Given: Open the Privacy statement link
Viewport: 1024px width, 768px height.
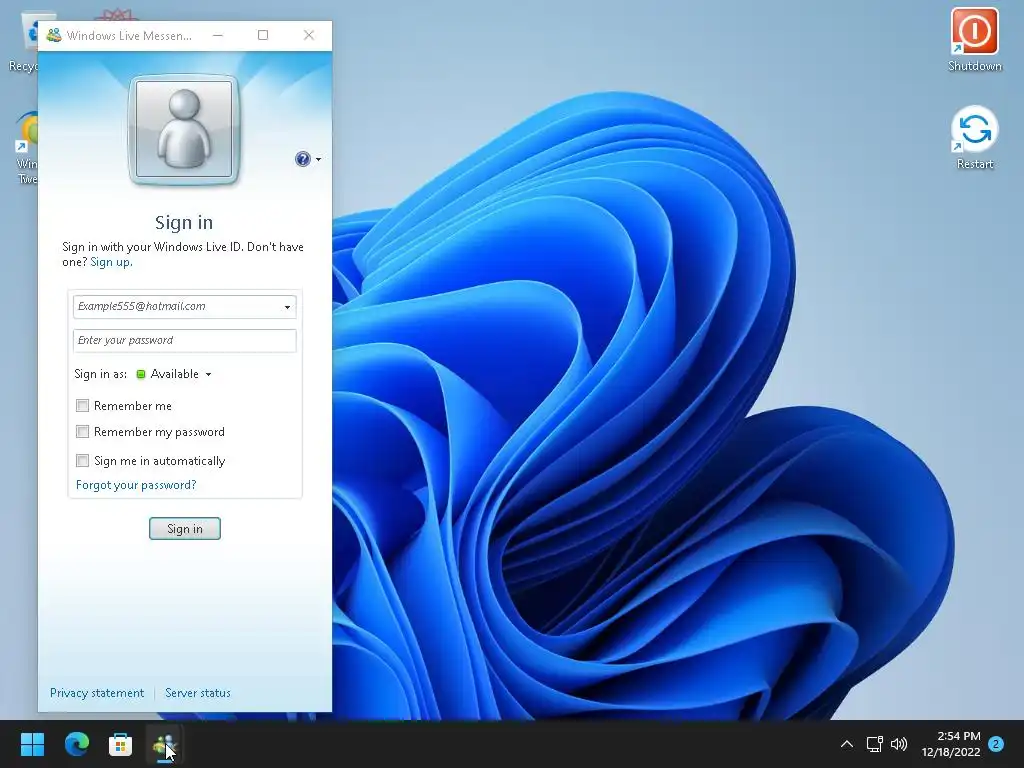Looking at the screenshot, I should 97,693.
